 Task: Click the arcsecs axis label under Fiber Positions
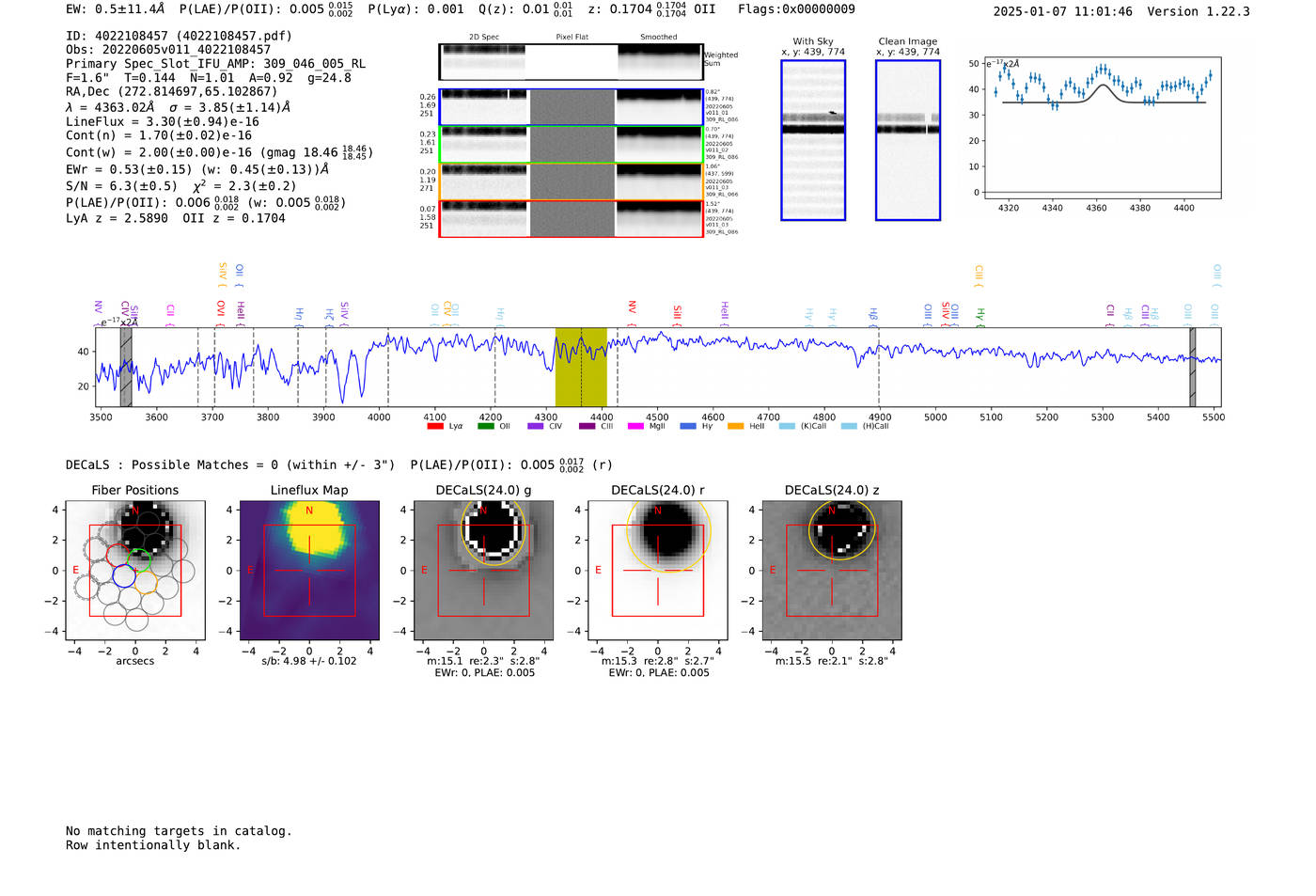[135, 661]
